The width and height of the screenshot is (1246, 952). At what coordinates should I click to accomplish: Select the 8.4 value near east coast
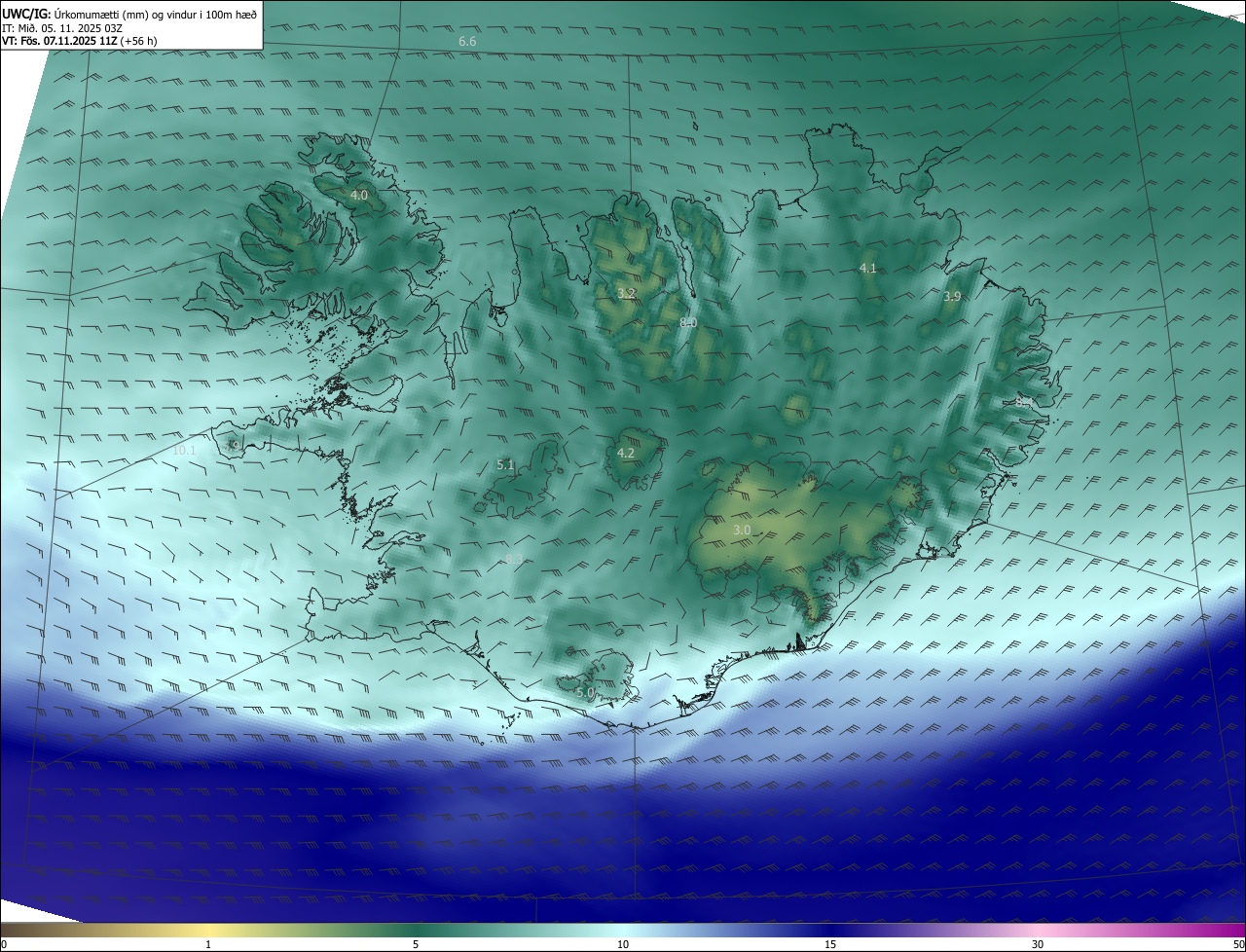(1024, 401)
